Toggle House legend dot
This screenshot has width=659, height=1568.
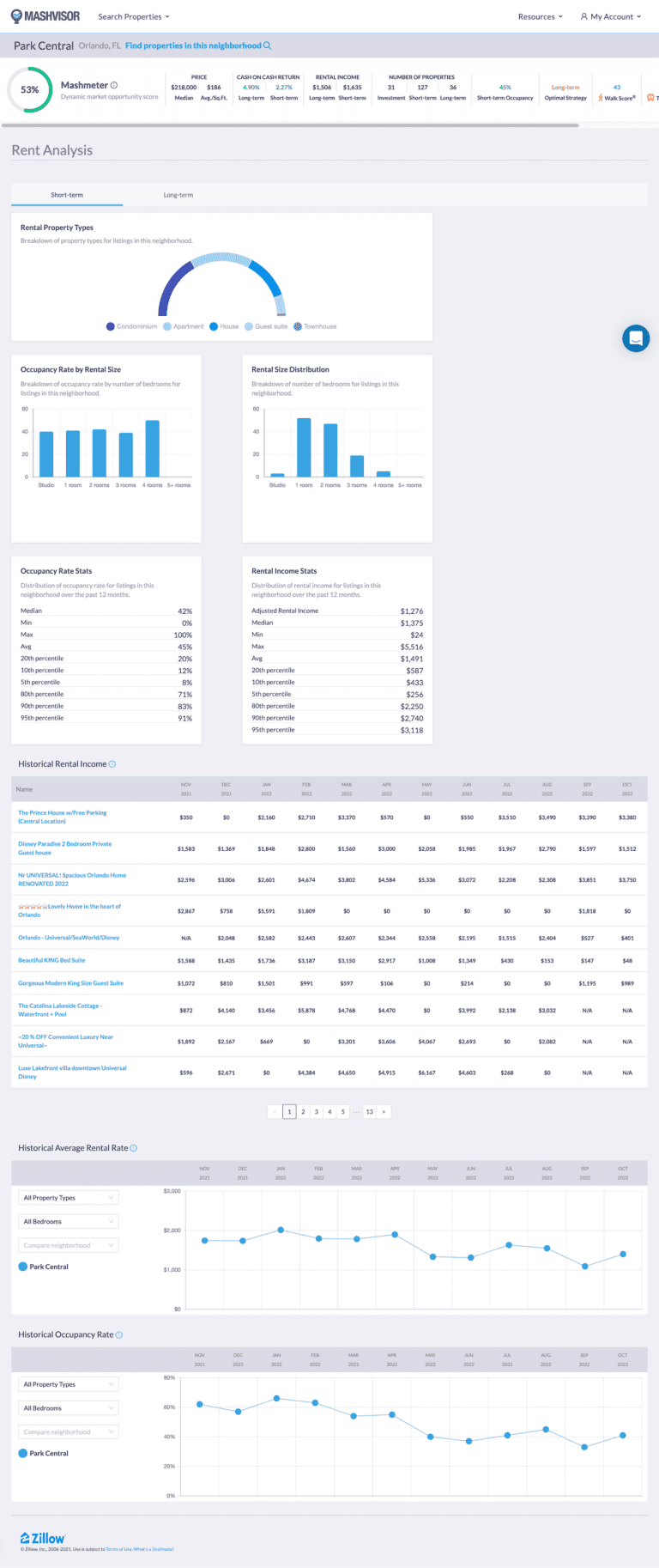point(214,326)
